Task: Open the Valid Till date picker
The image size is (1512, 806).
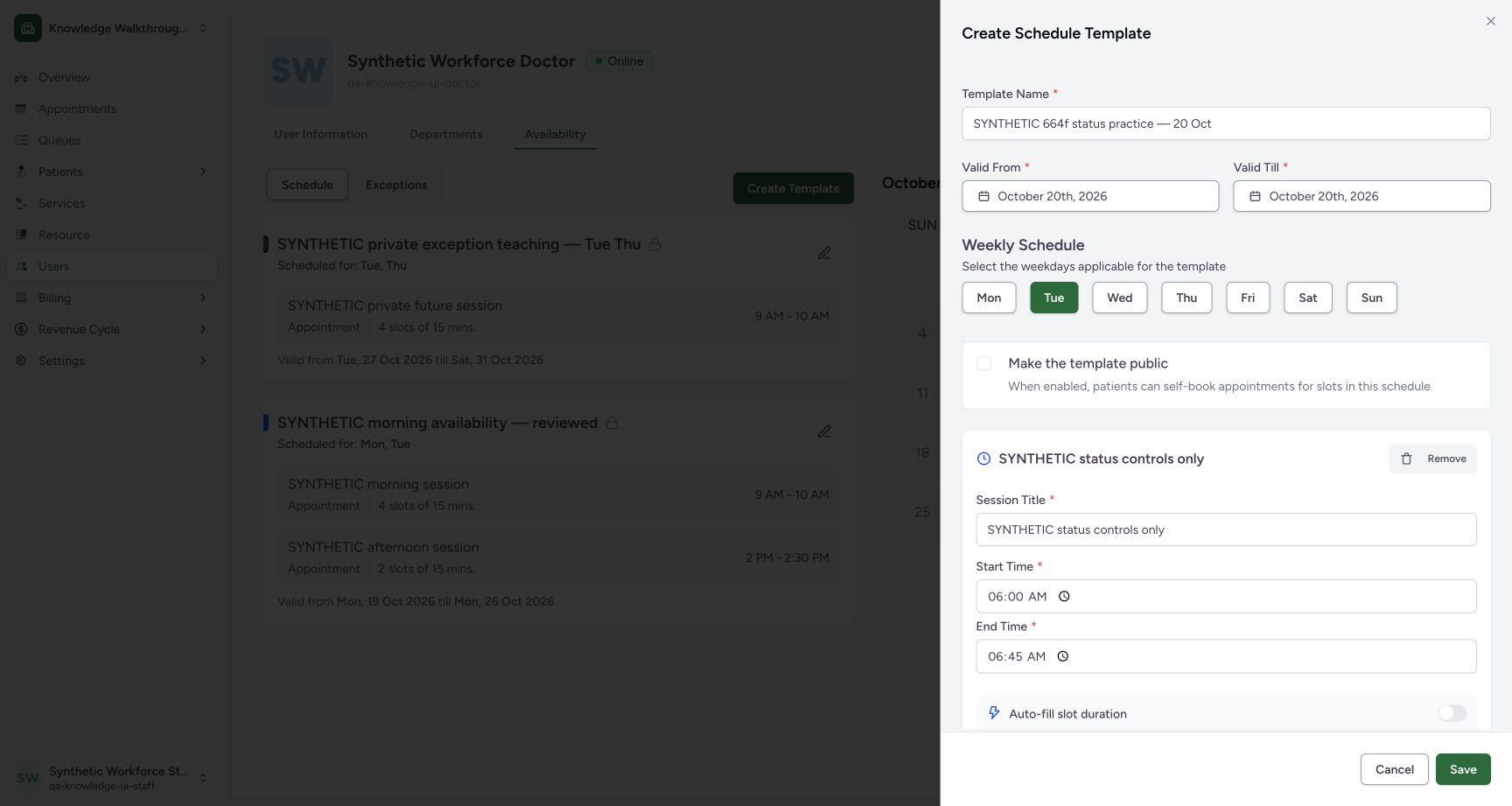Action: point(1361,196)
